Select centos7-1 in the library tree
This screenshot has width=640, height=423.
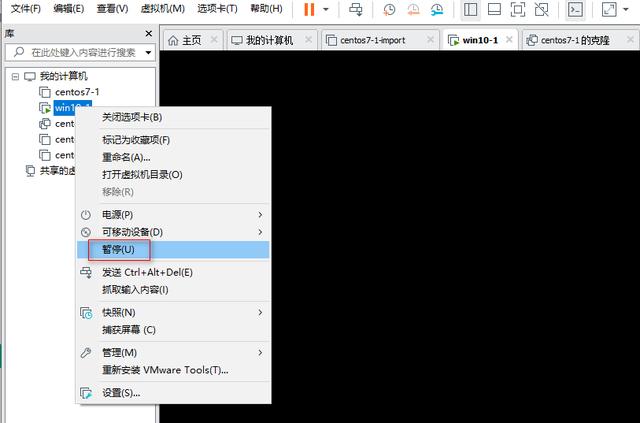[x=77, y=92]
